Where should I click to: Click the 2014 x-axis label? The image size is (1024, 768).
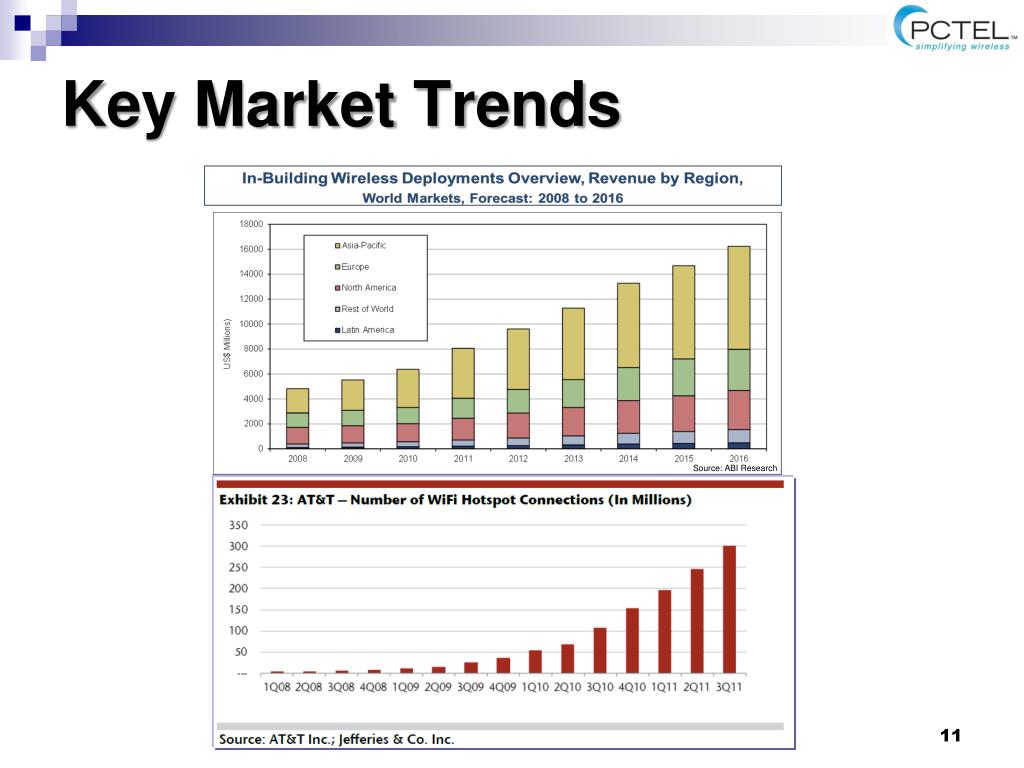point(628,458)
